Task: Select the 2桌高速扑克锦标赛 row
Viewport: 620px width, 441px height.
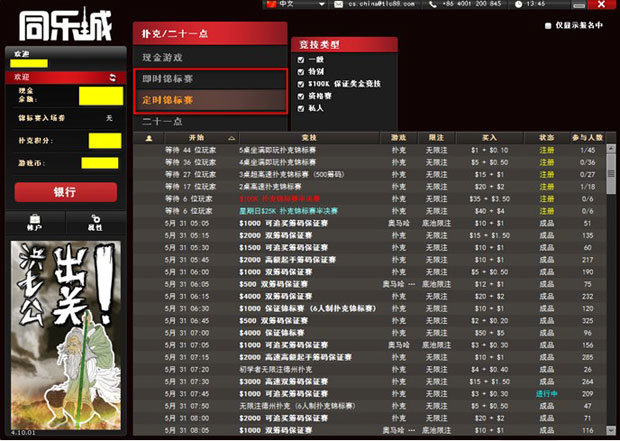Action: pyautogui.click(x=369, y=187)
